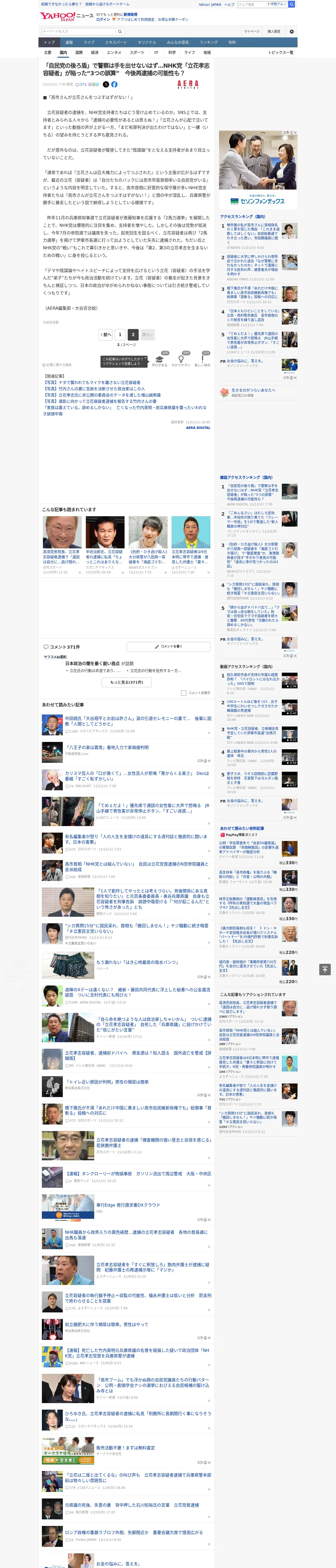The image size is (336, 1568).
Task: Click the もっと見る(371件) button
Action: pos(127,682)
